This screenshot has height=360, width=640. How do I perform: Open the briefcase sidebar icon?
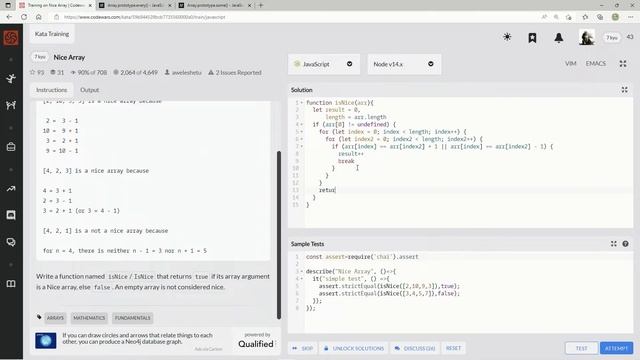(11, 147)
